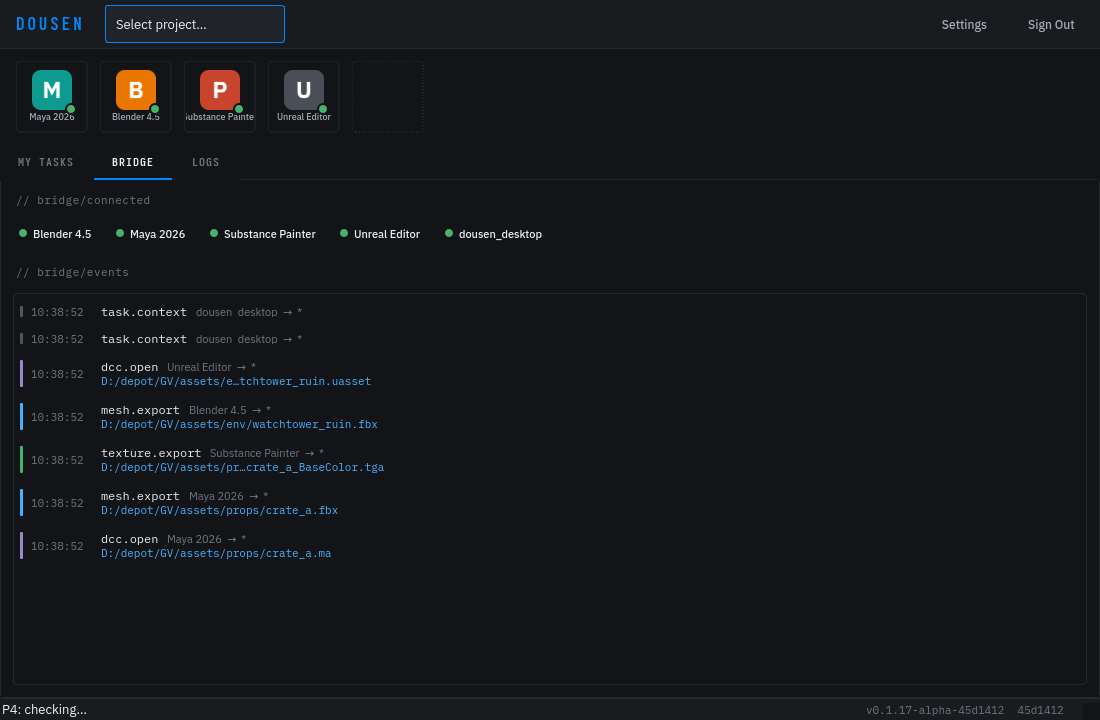Select the BRIDGE tab
The image size is (1100, 720).
tap(133, 162)
